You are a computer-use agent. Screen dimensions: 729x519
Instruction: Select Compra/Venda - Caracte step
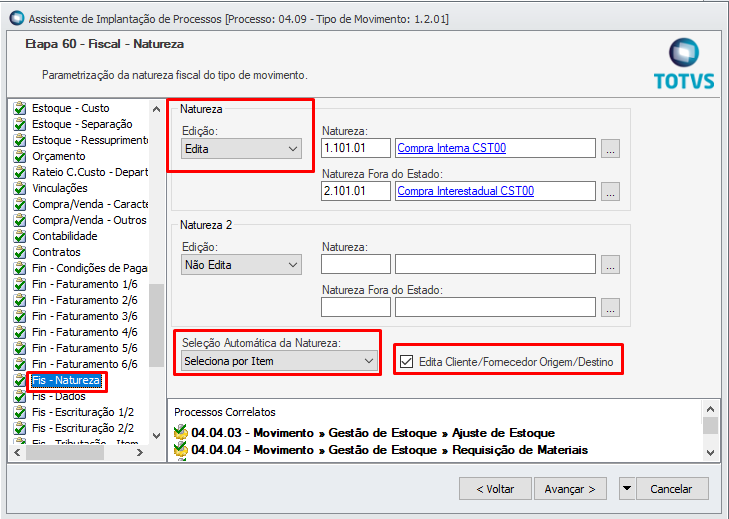pyautogui.click(x=90, y=204)
